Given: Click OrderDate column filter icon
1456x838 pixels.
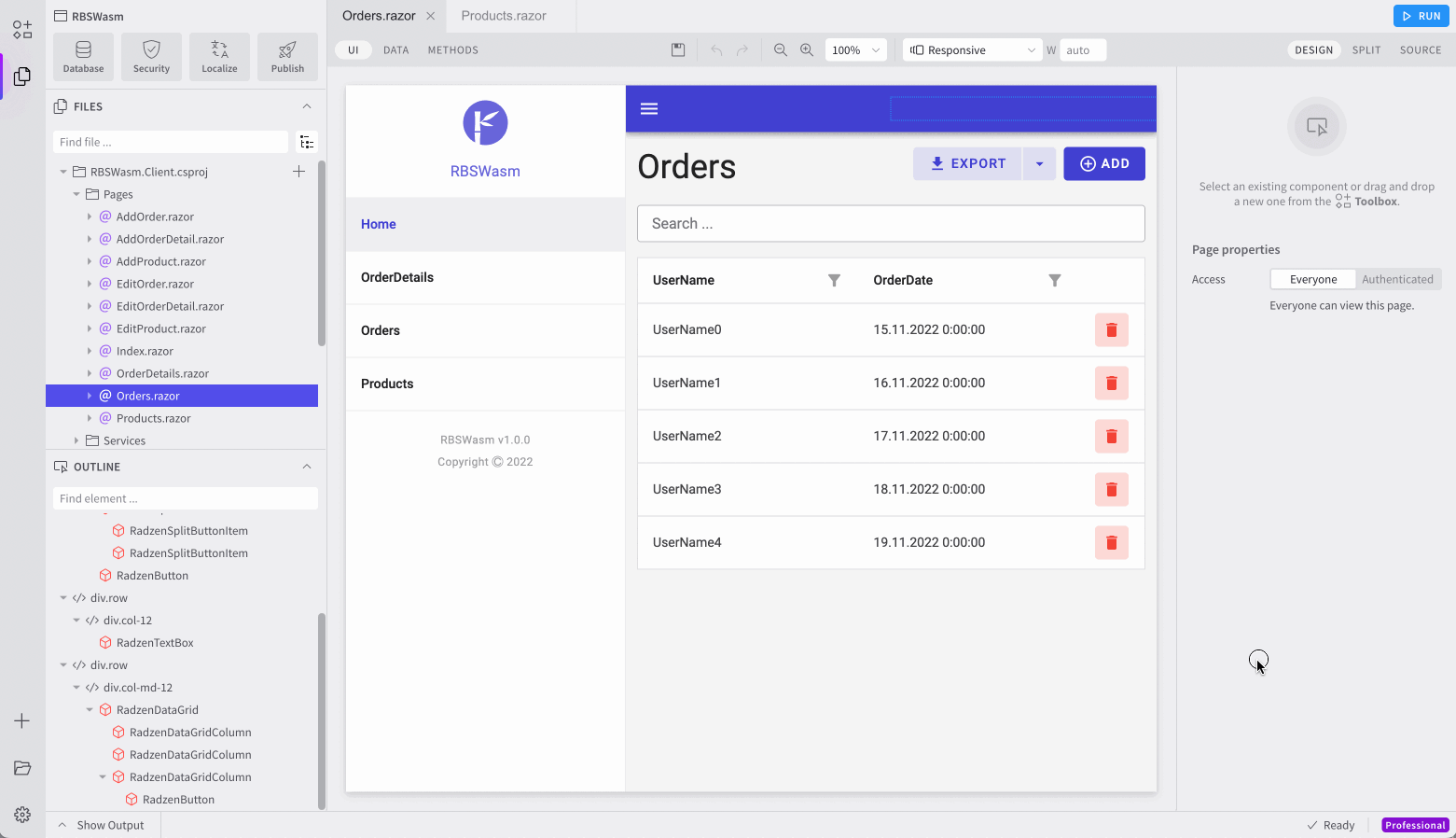Looking at the screenshot, I should click(x=1055, y=280).
